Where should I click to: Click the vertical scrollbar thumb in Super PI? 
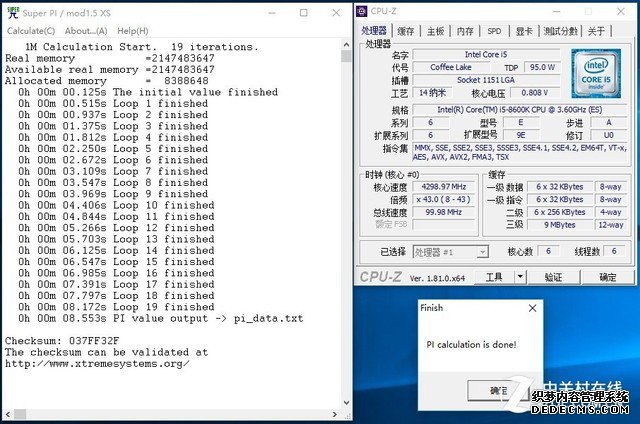(346, 56)
